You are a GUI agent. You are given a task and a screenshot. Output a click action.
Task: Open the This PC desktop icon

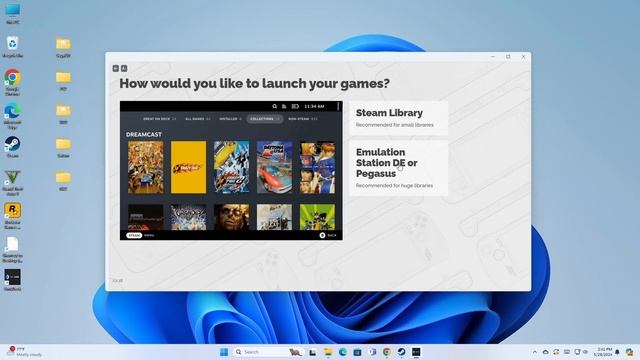point(13,13)
